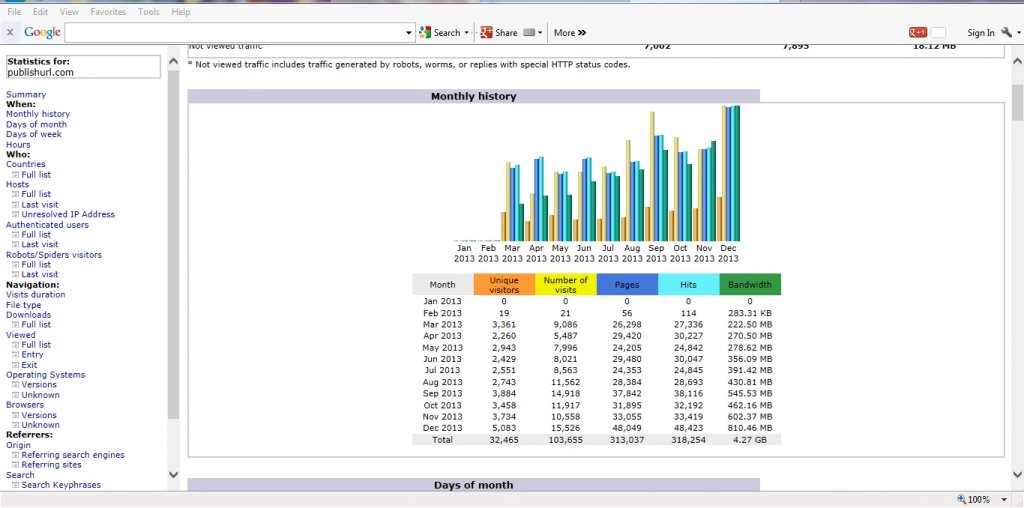Click the Google Search button
The width and height of the screenshot is (1024, 508).
click(x=440, y=33)
